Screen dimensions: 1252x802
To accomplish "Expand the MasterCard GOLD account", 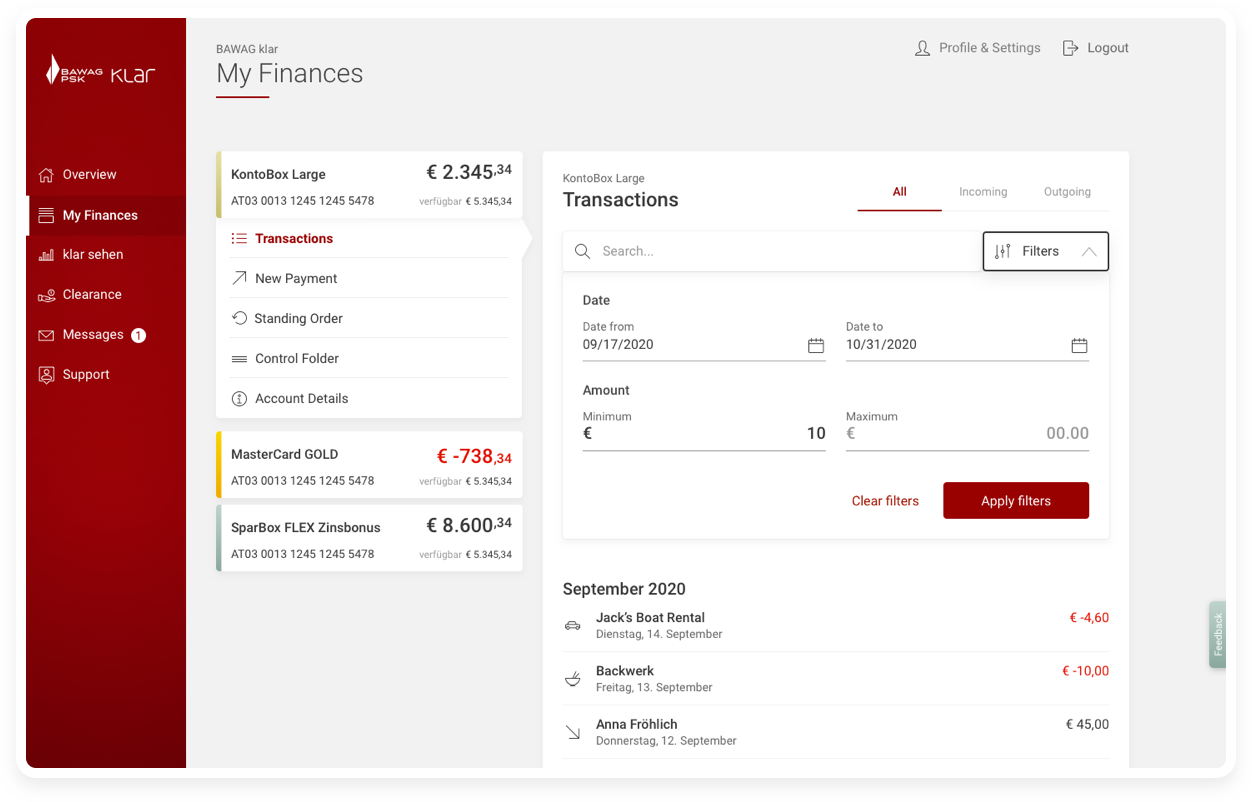I will (x=370, y=465).
